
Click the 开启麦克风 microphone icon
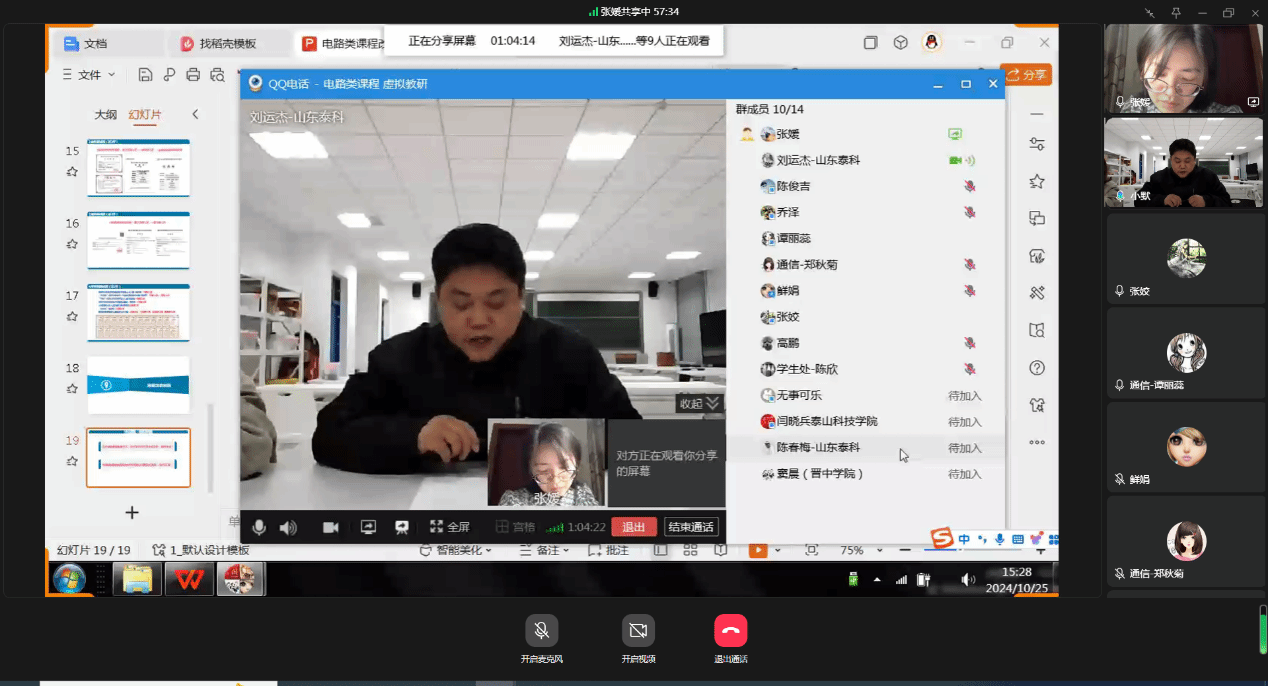(x=541, y=631)
